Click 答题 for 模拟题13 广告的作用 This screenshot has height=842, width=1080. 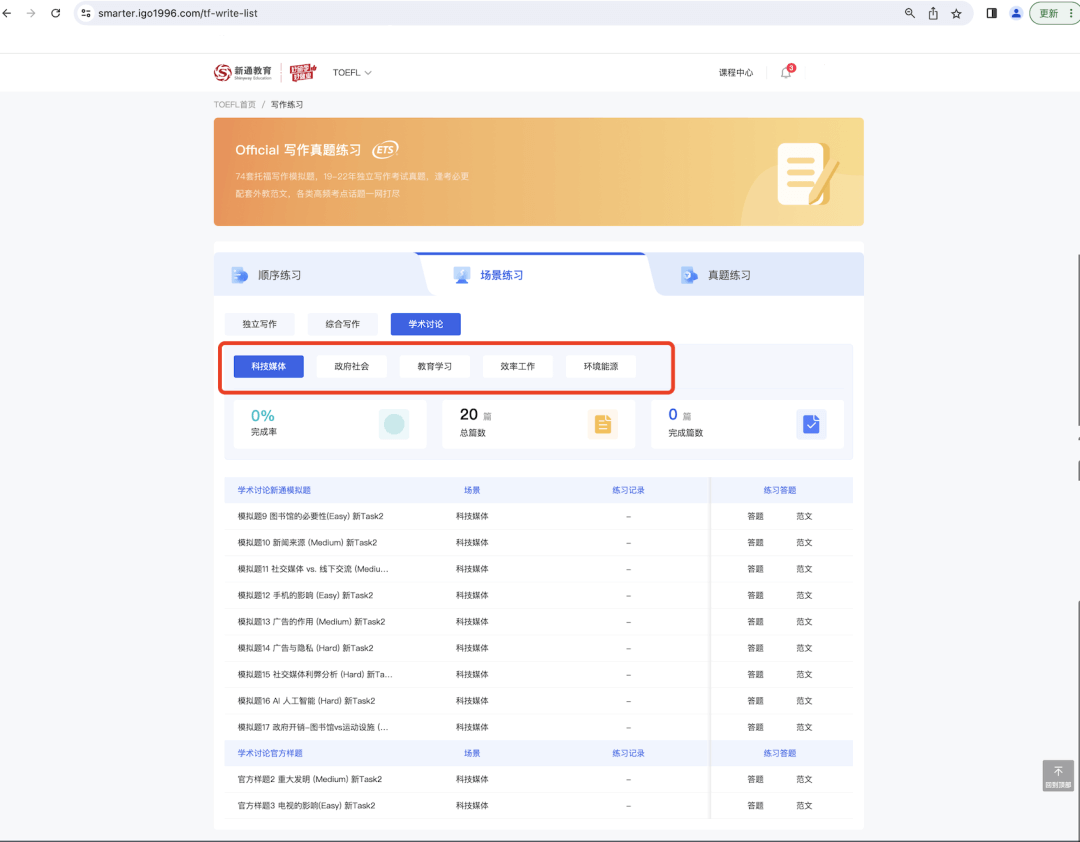756,622
